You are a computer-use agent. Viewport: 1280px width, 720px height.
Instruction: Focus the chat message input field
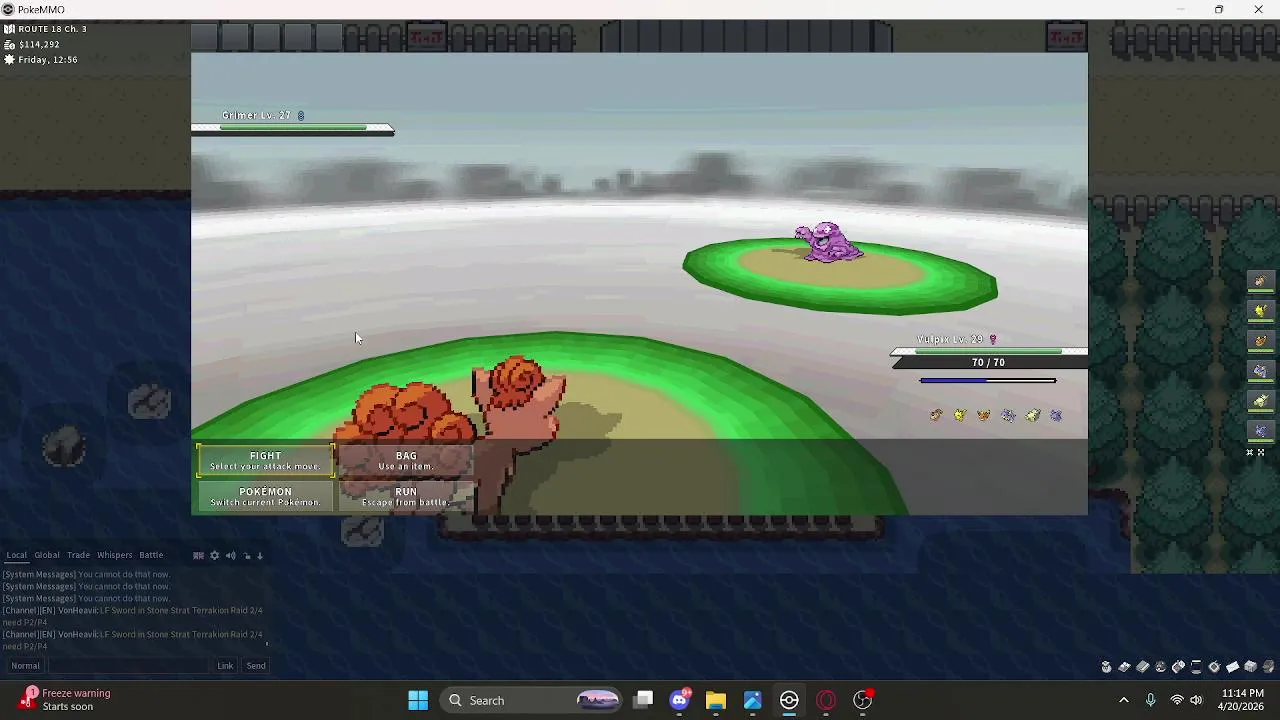[x=128, y=666]
